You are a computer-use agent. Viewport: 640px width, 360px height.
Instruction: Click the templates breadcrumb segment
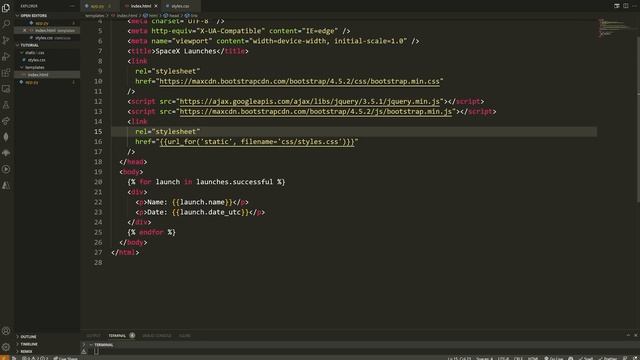[94, 16]
